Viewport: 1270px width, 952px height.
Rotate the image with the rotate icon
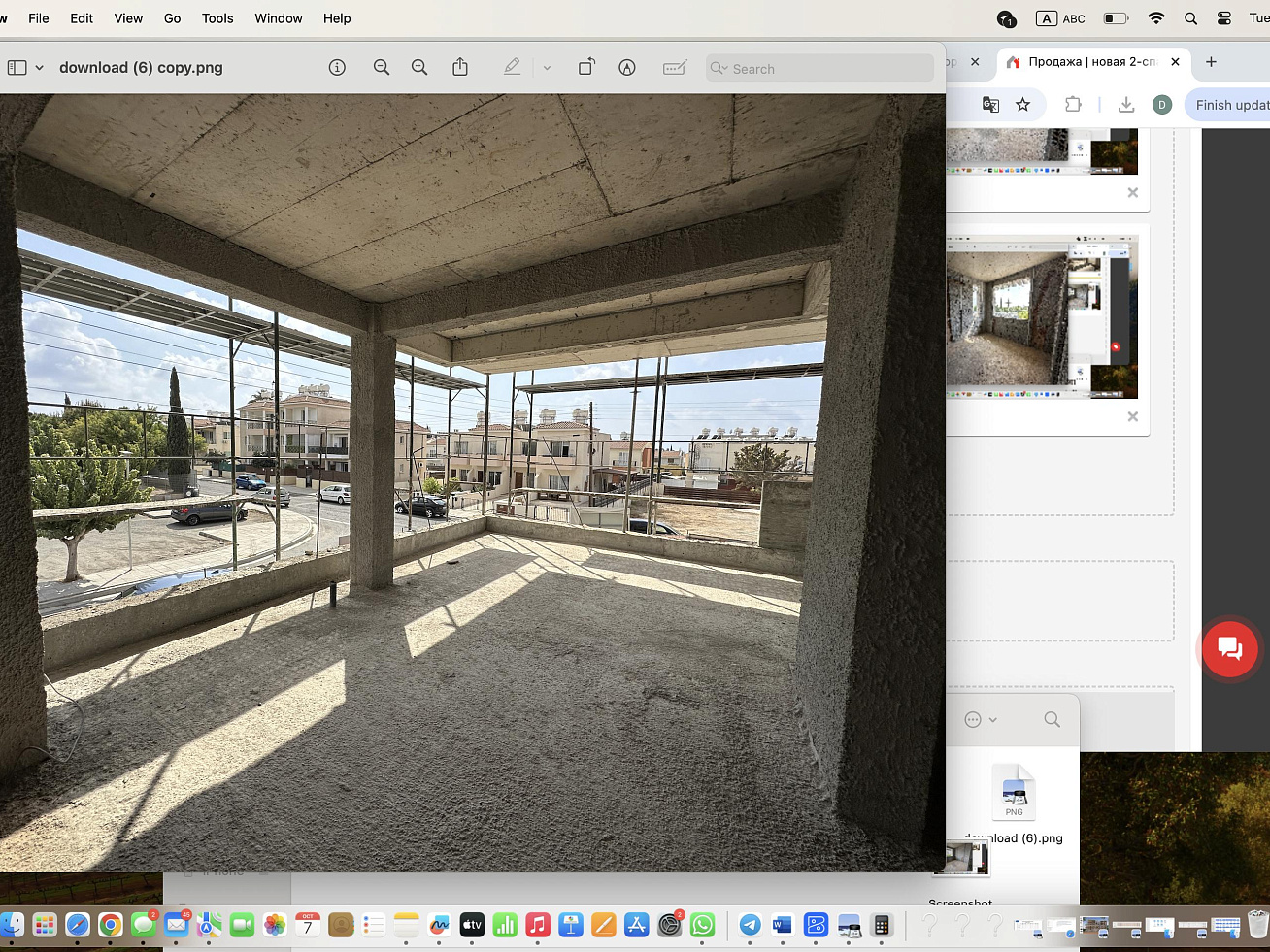coord(586,67)
